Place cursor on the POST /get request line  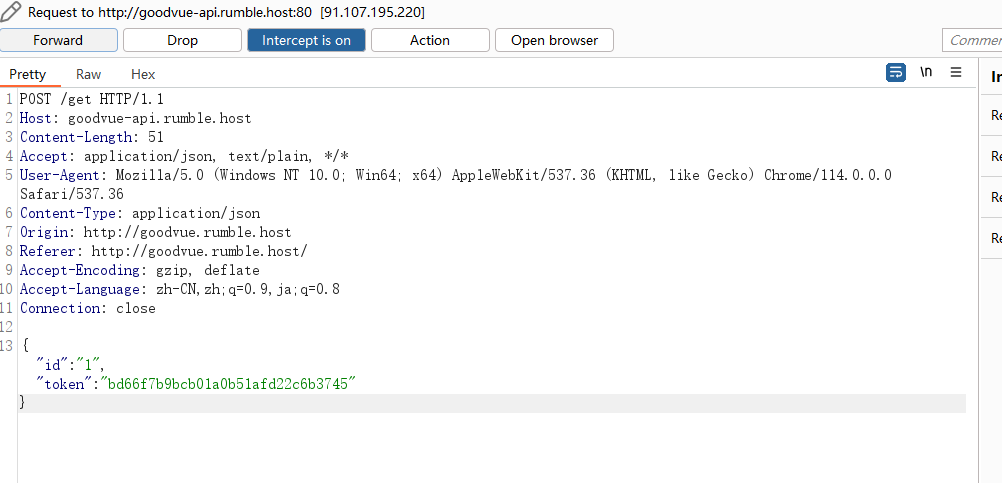click(x=91, y=99)
